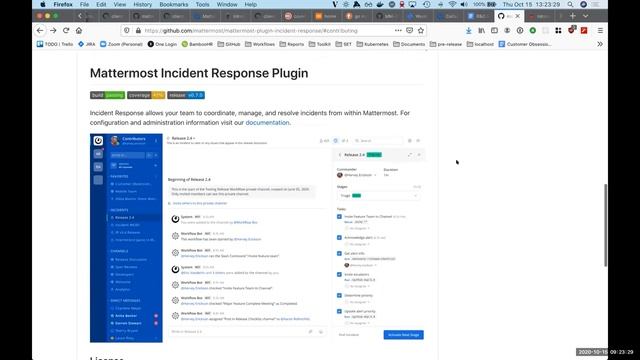Screen dimensions: 640x360
Task: Open the BambooHR bookmark
Action: click(197, 44)
